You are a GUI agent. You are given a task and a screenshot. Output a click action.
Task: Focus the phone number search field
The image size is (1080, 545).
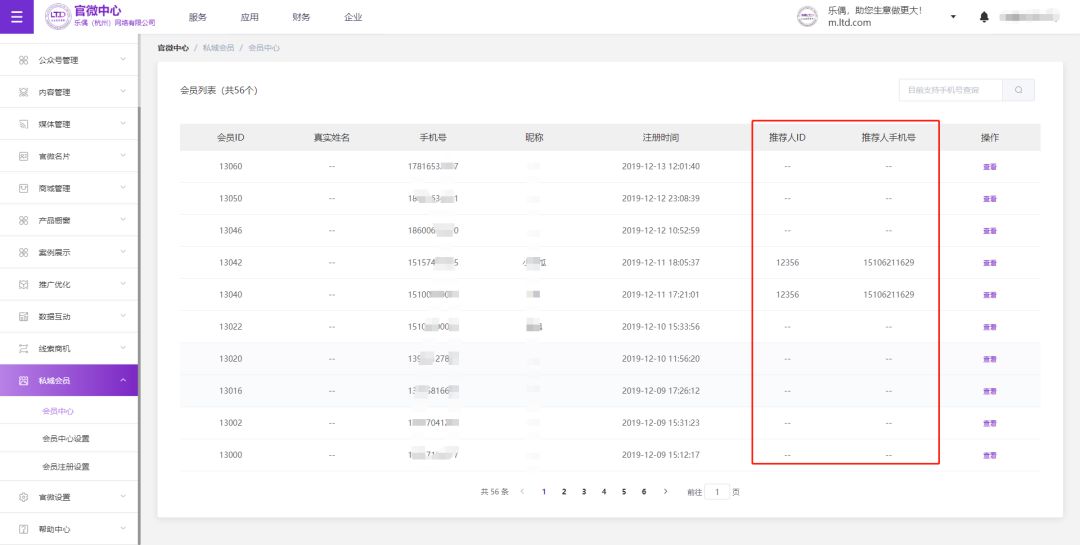coord(950,90)
